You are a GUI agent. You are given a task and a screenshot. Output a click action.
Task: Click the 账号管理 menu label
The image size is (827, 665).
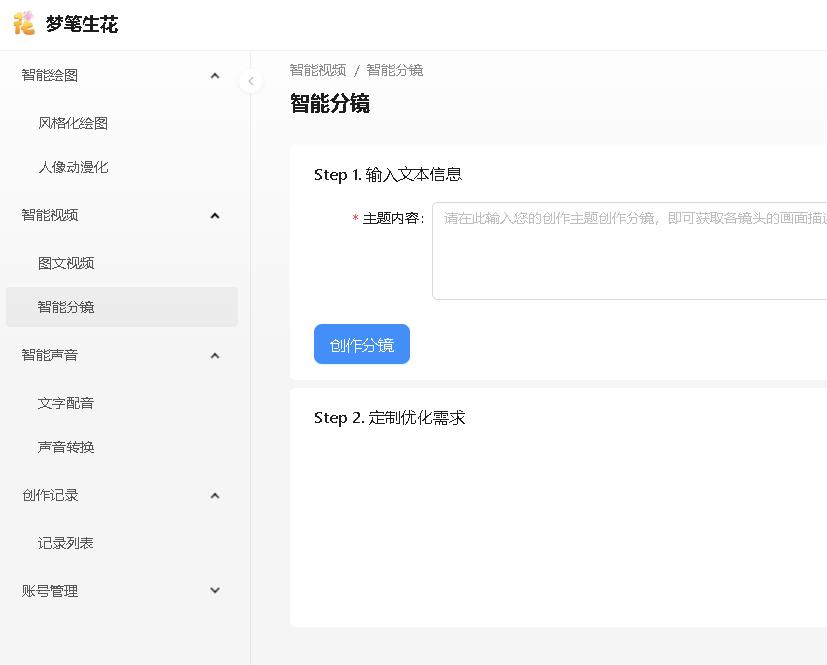click(50, 591)
